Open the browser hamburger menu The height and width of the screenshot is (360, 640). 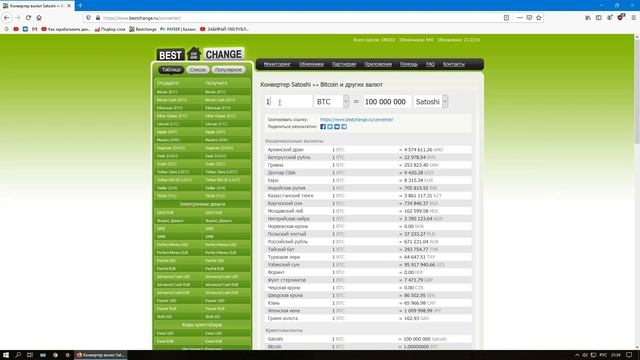coord(633,18)
